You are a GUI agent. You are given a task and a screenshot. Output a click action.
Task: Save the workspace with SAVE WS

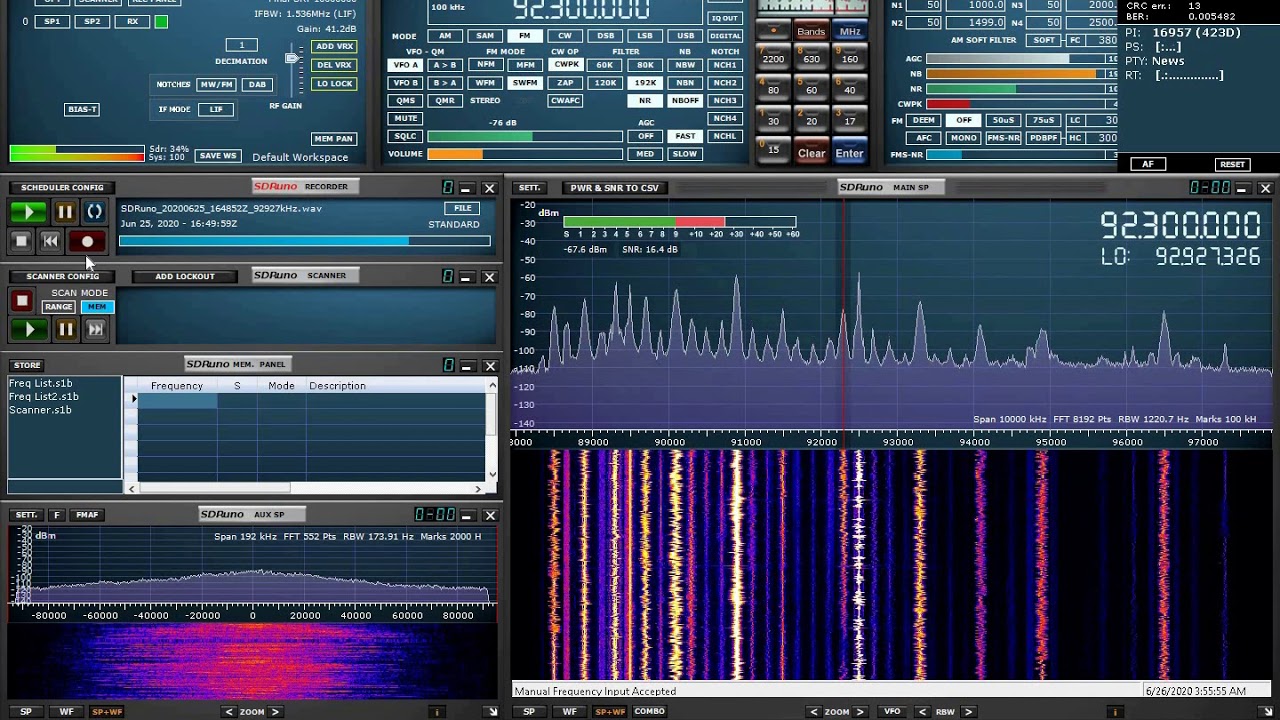click(x=217, y=156)
